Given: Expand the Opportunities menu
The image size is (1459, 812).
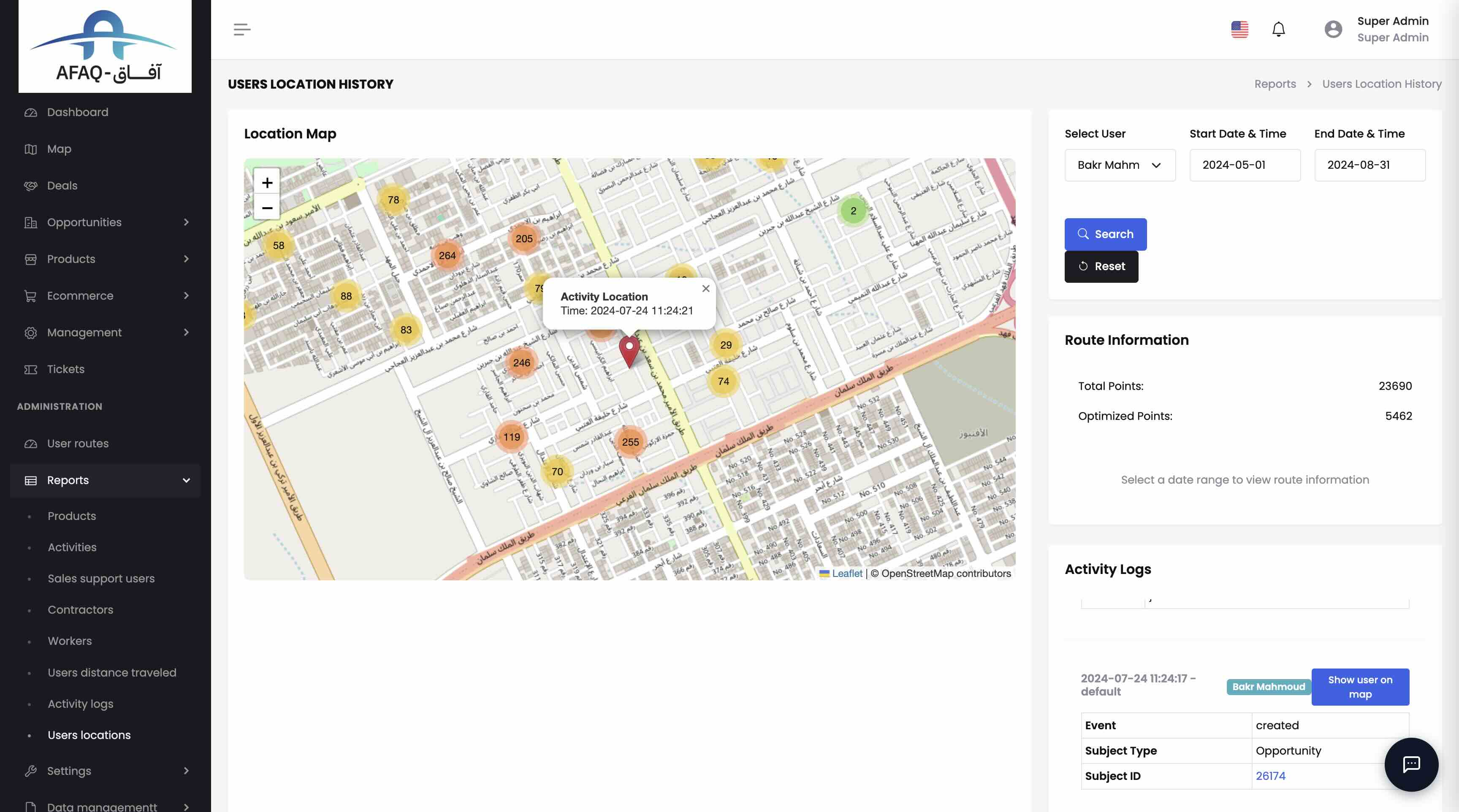Looking at the screenshot, I should 106,222.
